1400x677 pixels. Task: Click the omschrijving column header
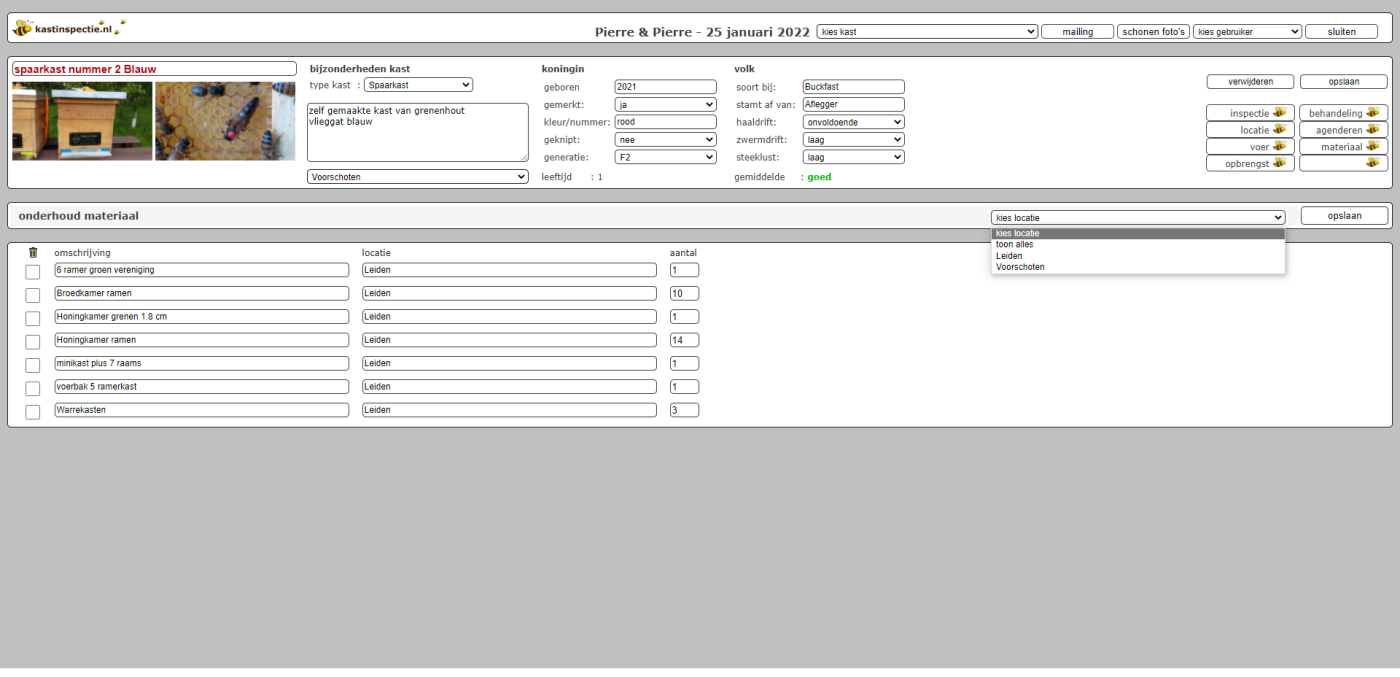pyautogui.click(x=82, y=253)
